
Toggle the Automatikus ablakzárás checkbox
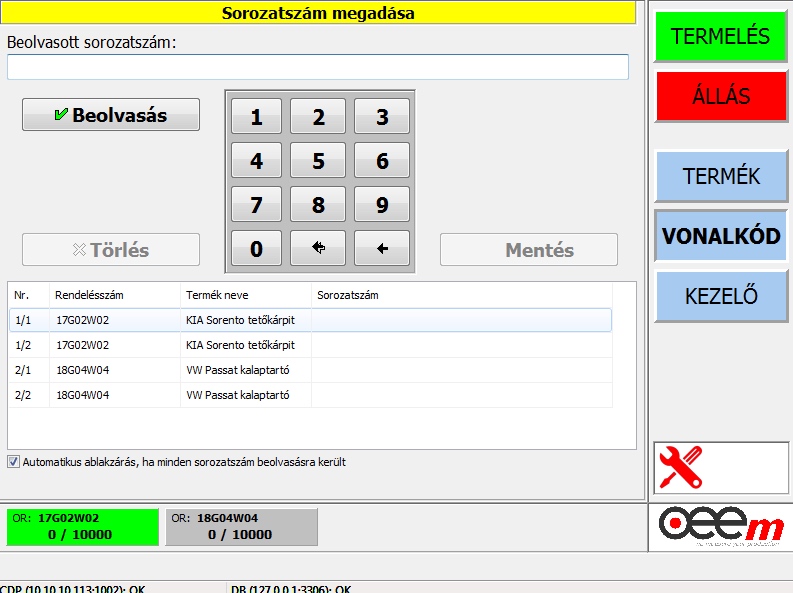pyautogui.click(x=13, y=462)
